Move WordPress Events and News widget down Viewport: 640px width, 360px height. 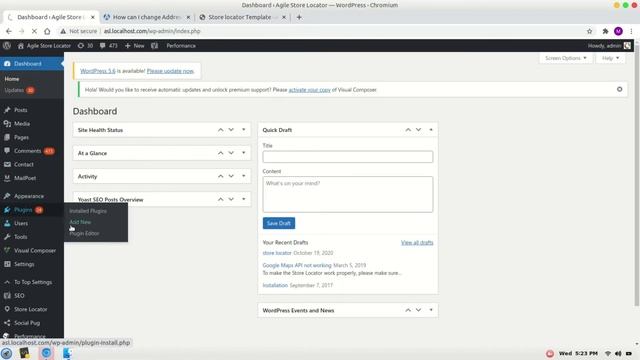point(418,310)
